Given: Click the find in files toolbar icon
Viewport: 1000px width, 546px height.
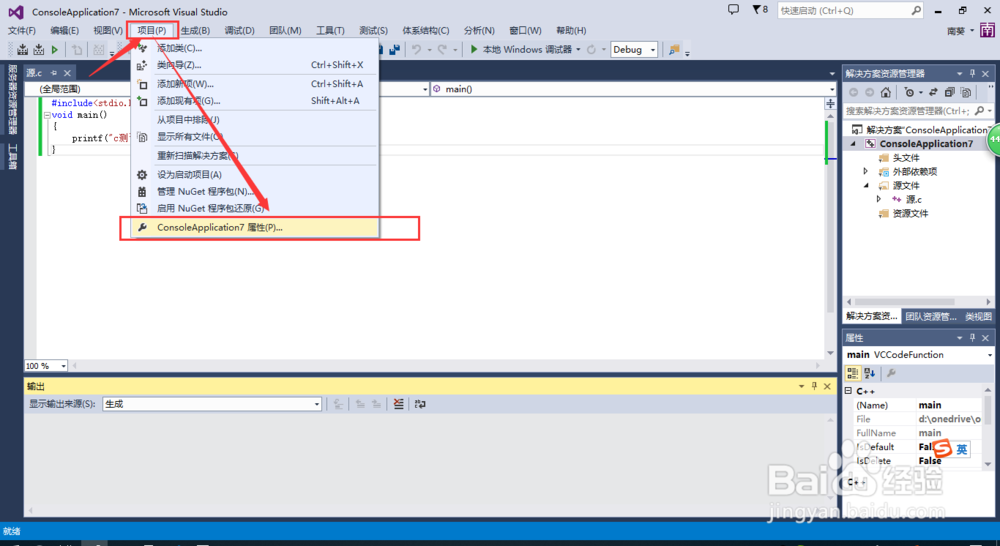Looking at the screenshot, I should 673,50.
